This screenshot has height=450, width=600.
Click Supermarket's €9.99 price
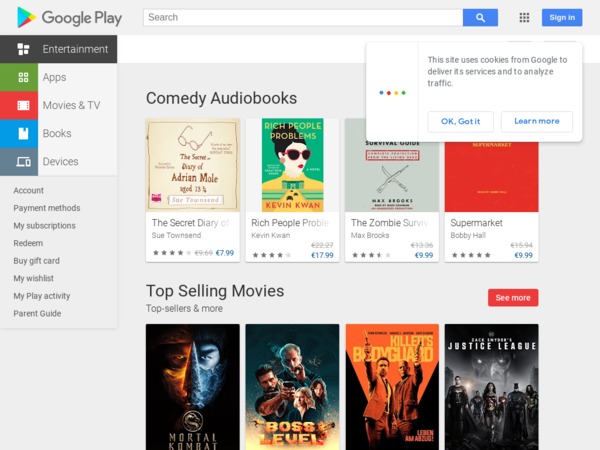coord(523,255)
